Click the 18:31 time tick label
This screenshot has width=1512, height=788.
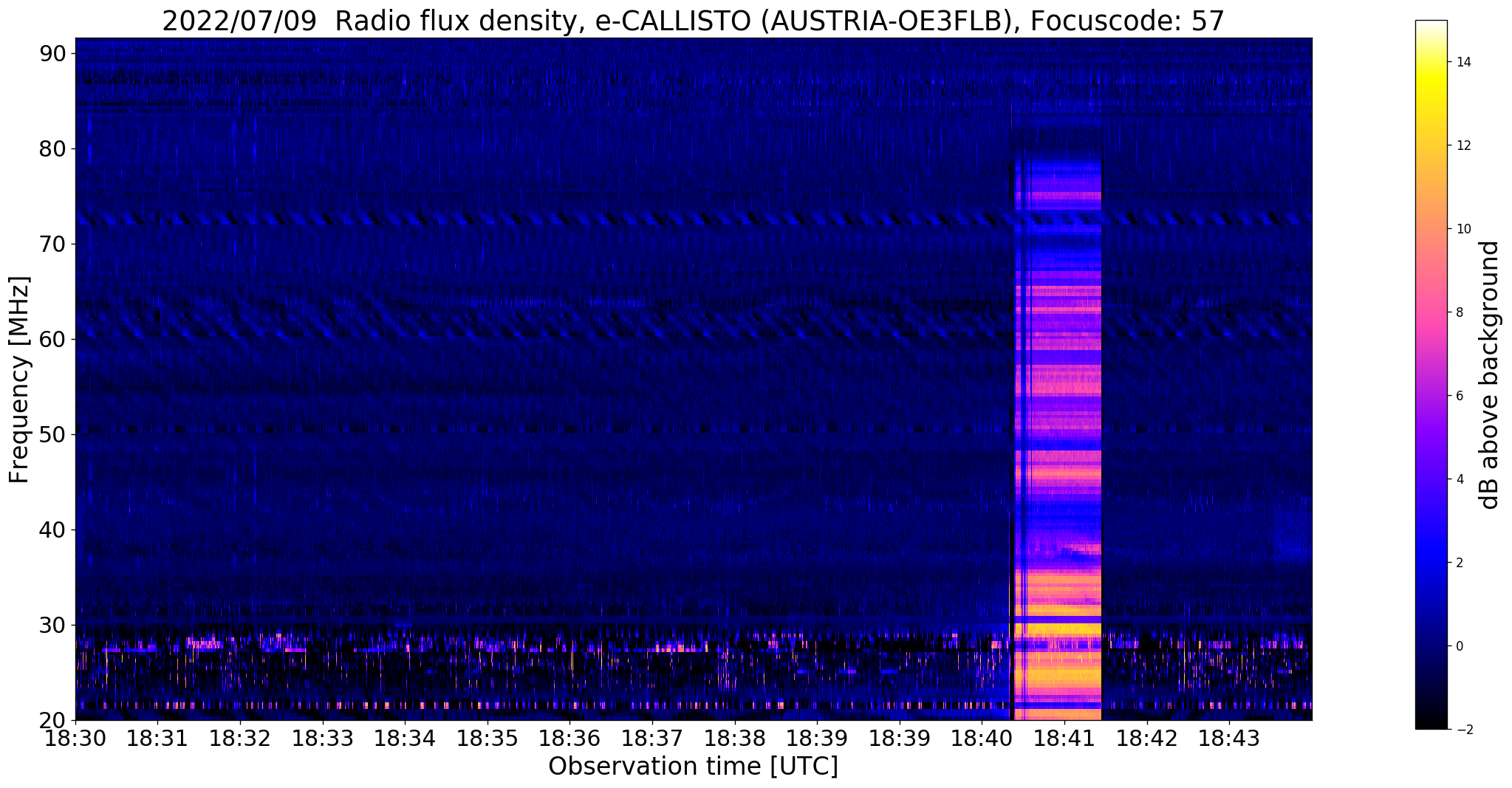point(157,738)
